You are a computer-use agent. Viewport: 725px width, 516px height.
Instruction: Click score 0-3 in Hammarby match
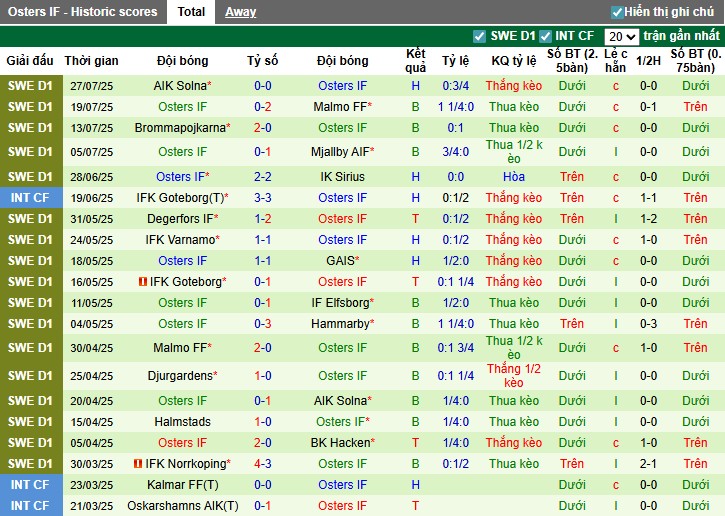(263, 324)
